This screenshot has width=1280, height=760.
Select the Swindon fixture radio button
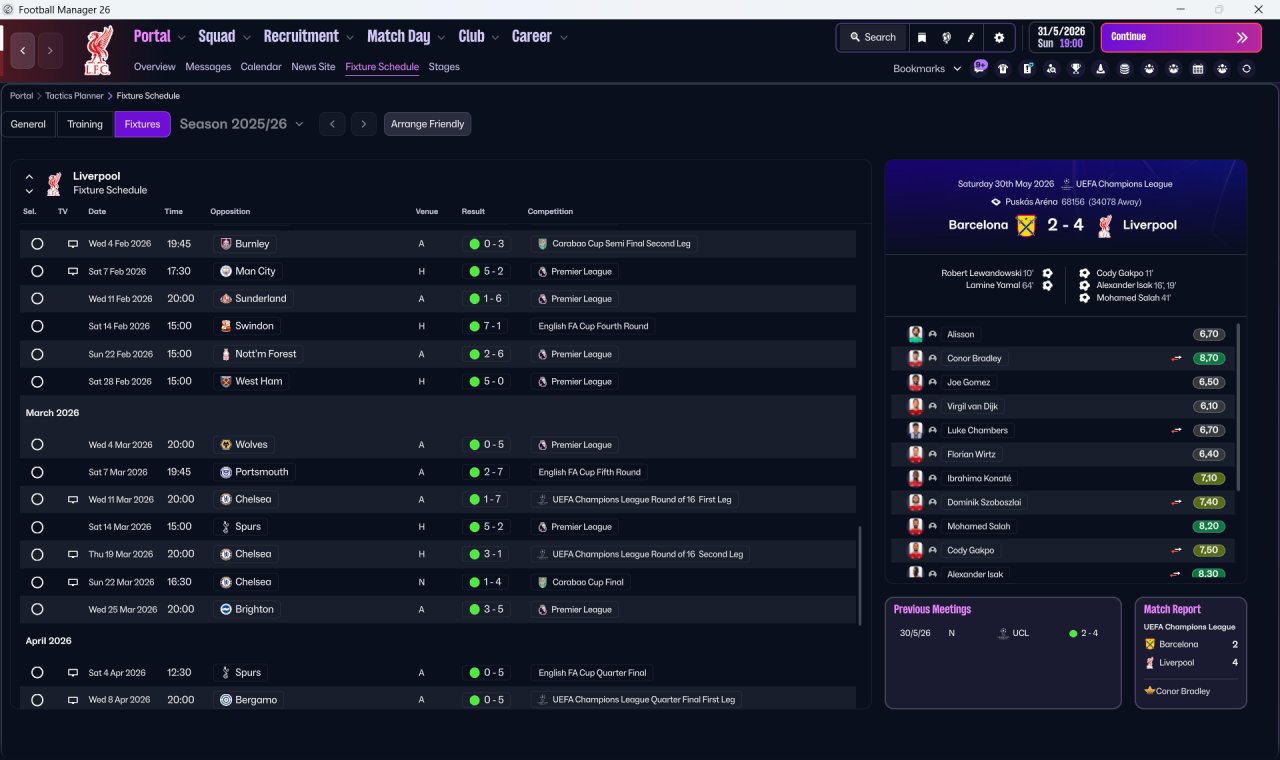tap(37, 326)
